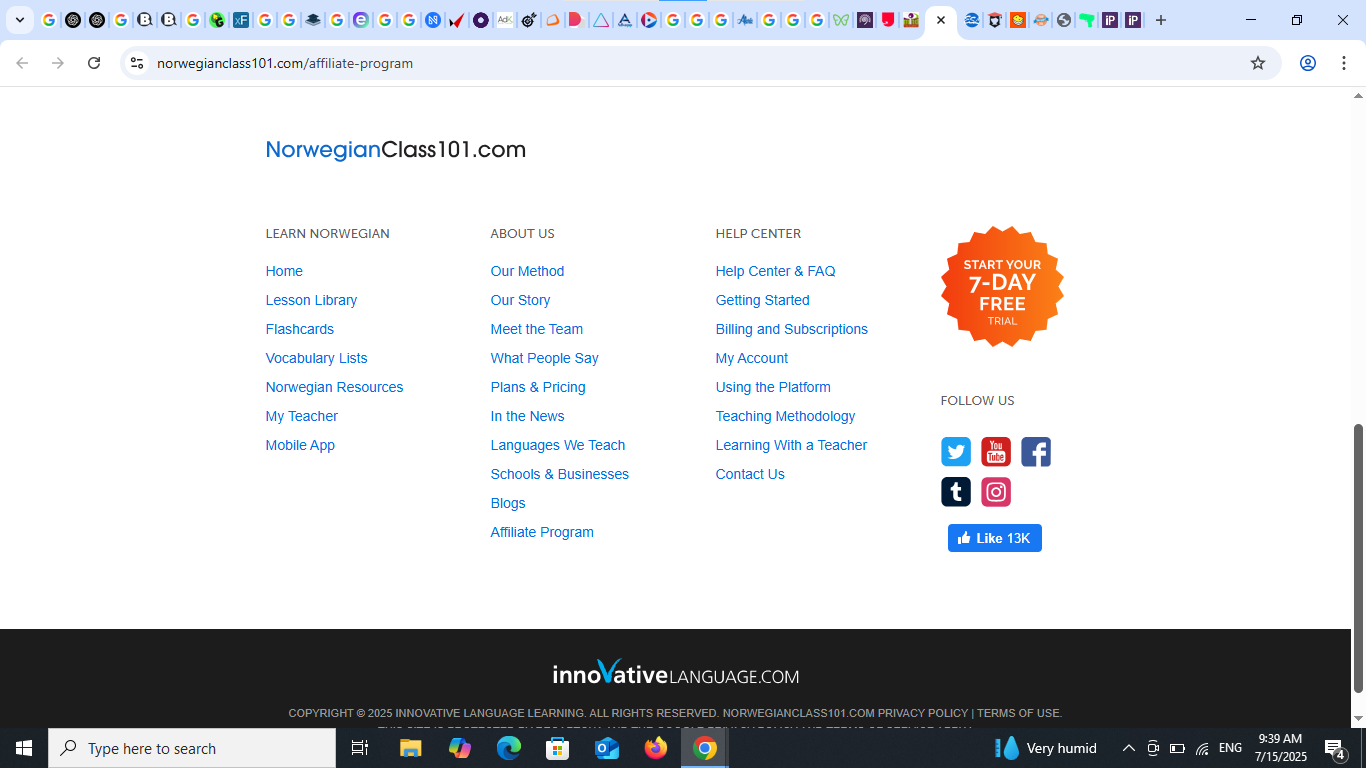Viewport: 1366px width, 768px height.
Task: Open Schools & Businesses link
Action: click(560, 474)
